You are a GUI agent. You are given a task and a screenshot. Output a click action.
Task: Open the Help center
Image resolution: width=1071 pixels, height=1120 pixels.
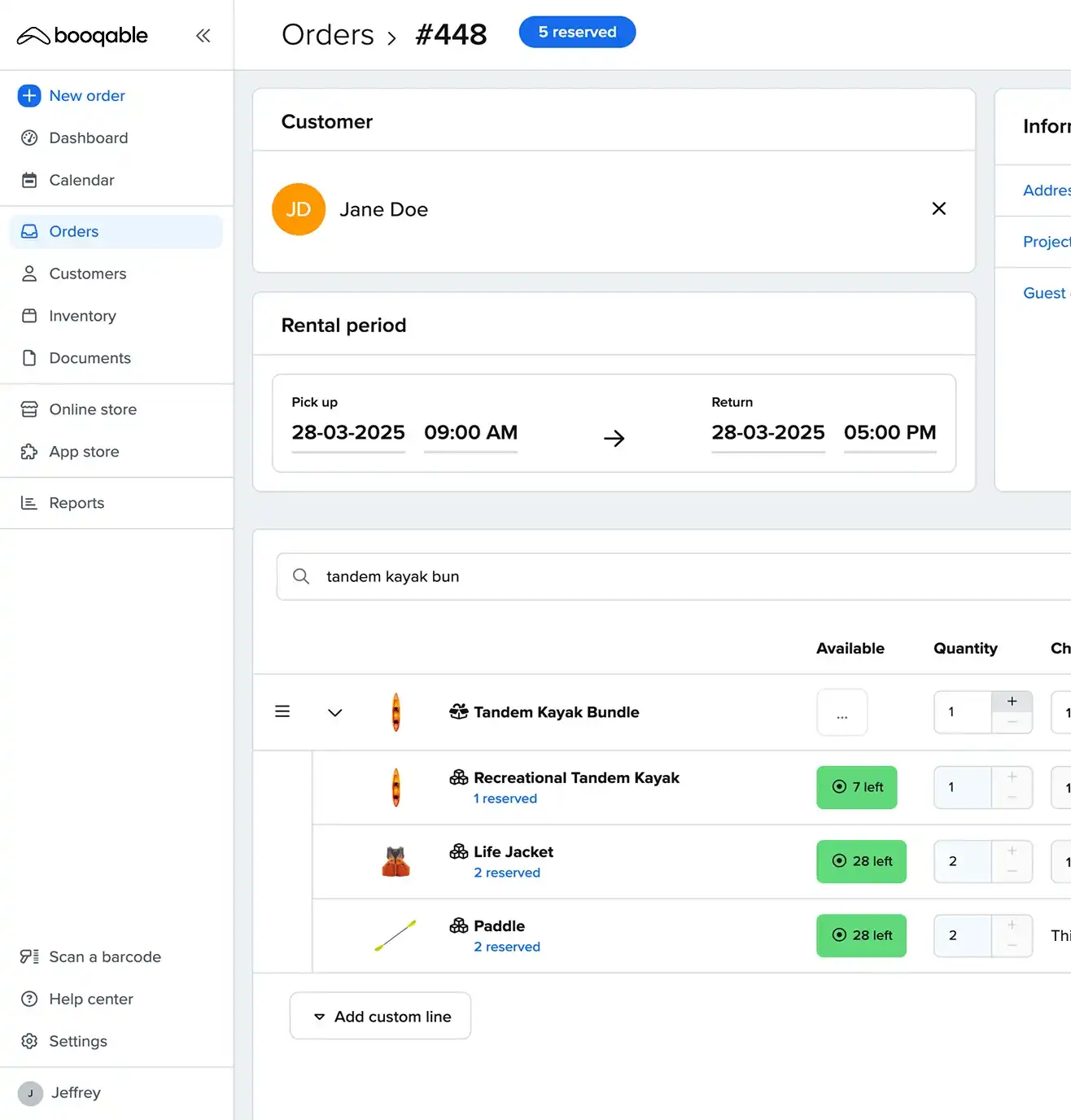point(90,999)
